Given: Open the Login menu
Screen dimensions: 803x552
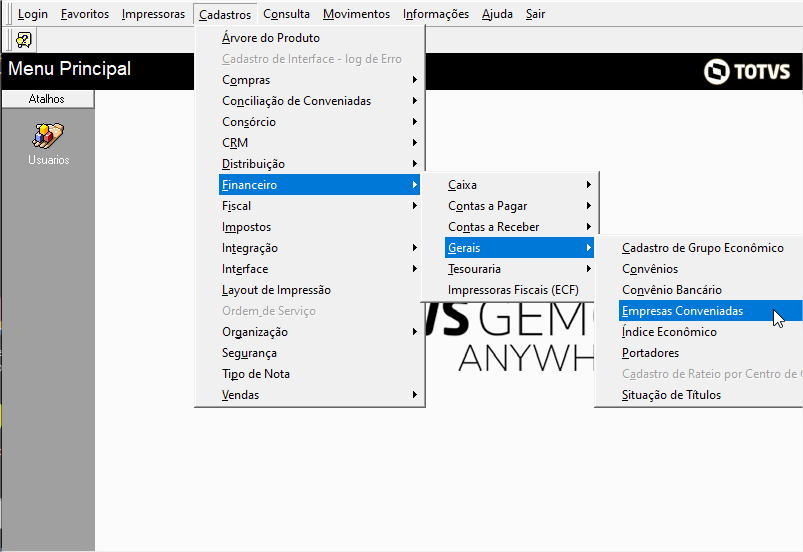Looking at the screenshot, I should click(33, 14).
